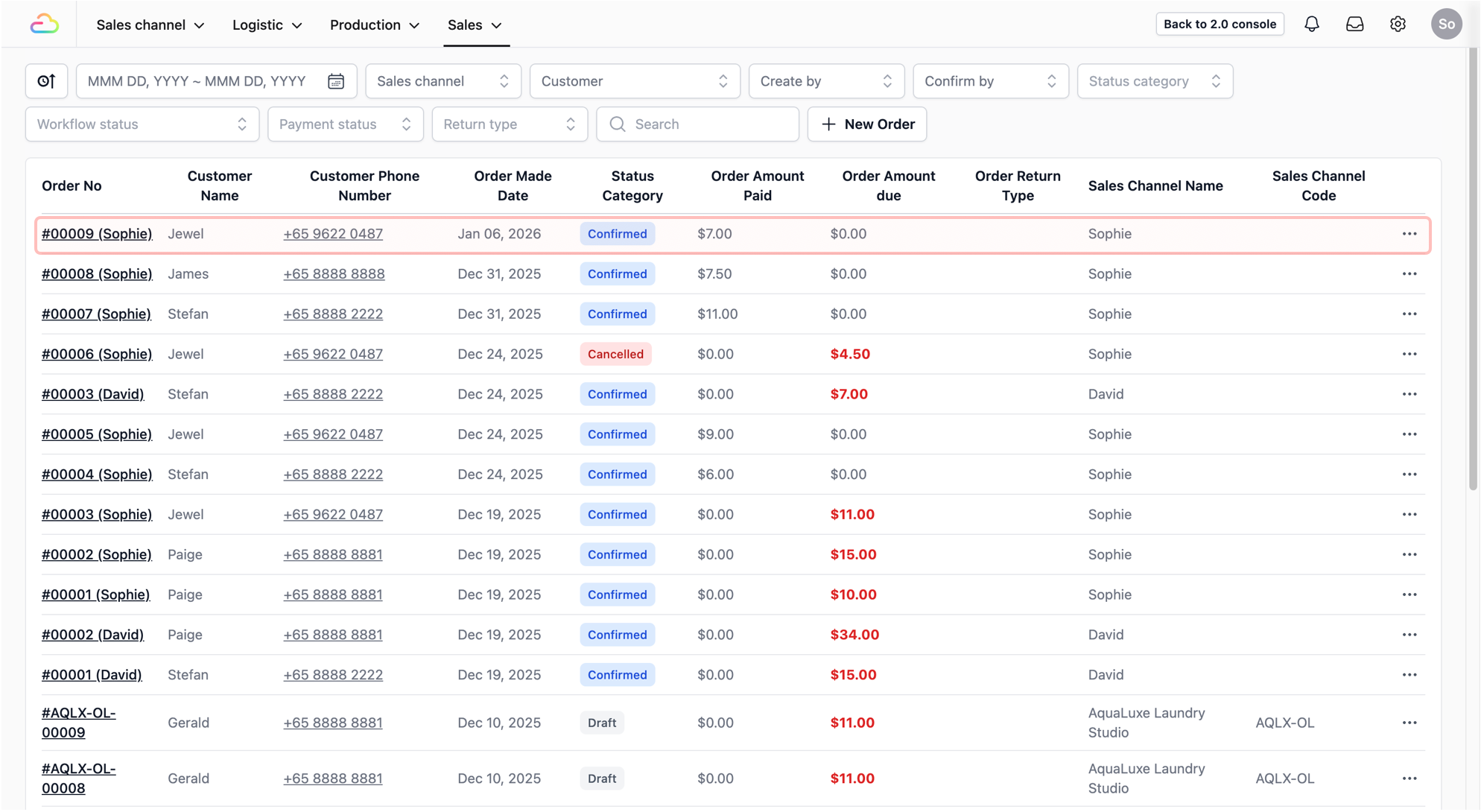This screenshot has width=1481, height=812.
Task: Open the Payment status dropdown
Action: tap(345, 124)
